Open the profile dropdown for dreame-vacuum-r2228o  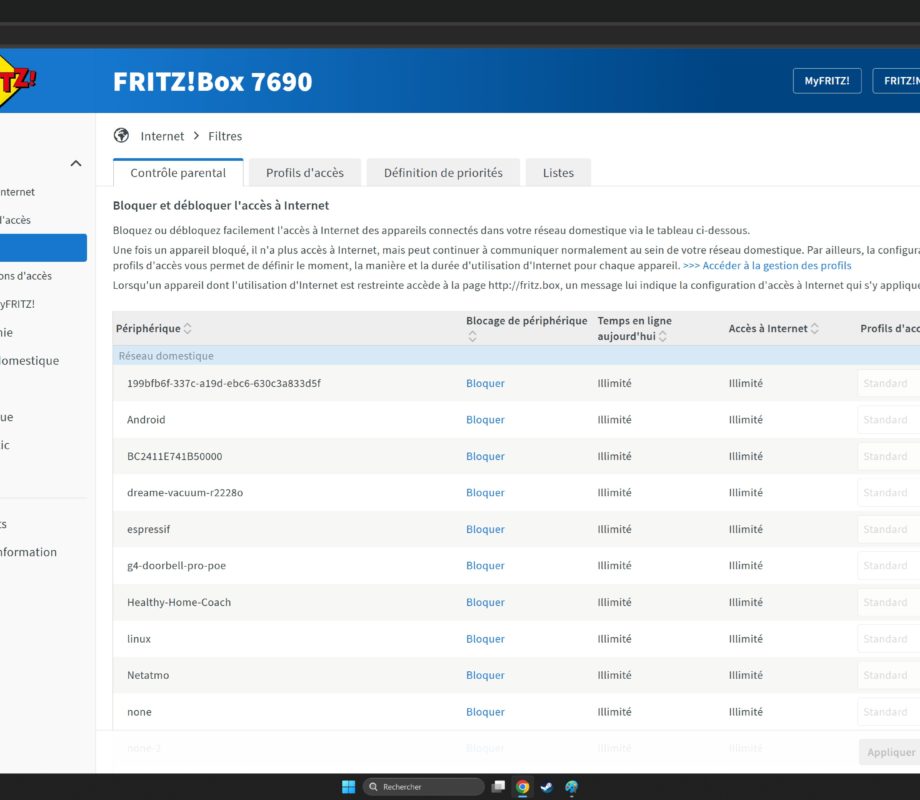pyautogui.click(x=889, y=492)
